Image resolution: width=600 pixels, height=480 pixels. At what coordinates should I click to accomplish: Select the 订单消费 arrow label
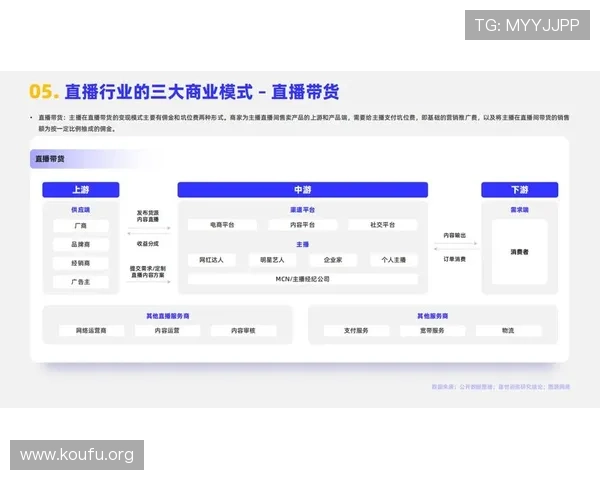pyautogui.click(x=455, y=259)
